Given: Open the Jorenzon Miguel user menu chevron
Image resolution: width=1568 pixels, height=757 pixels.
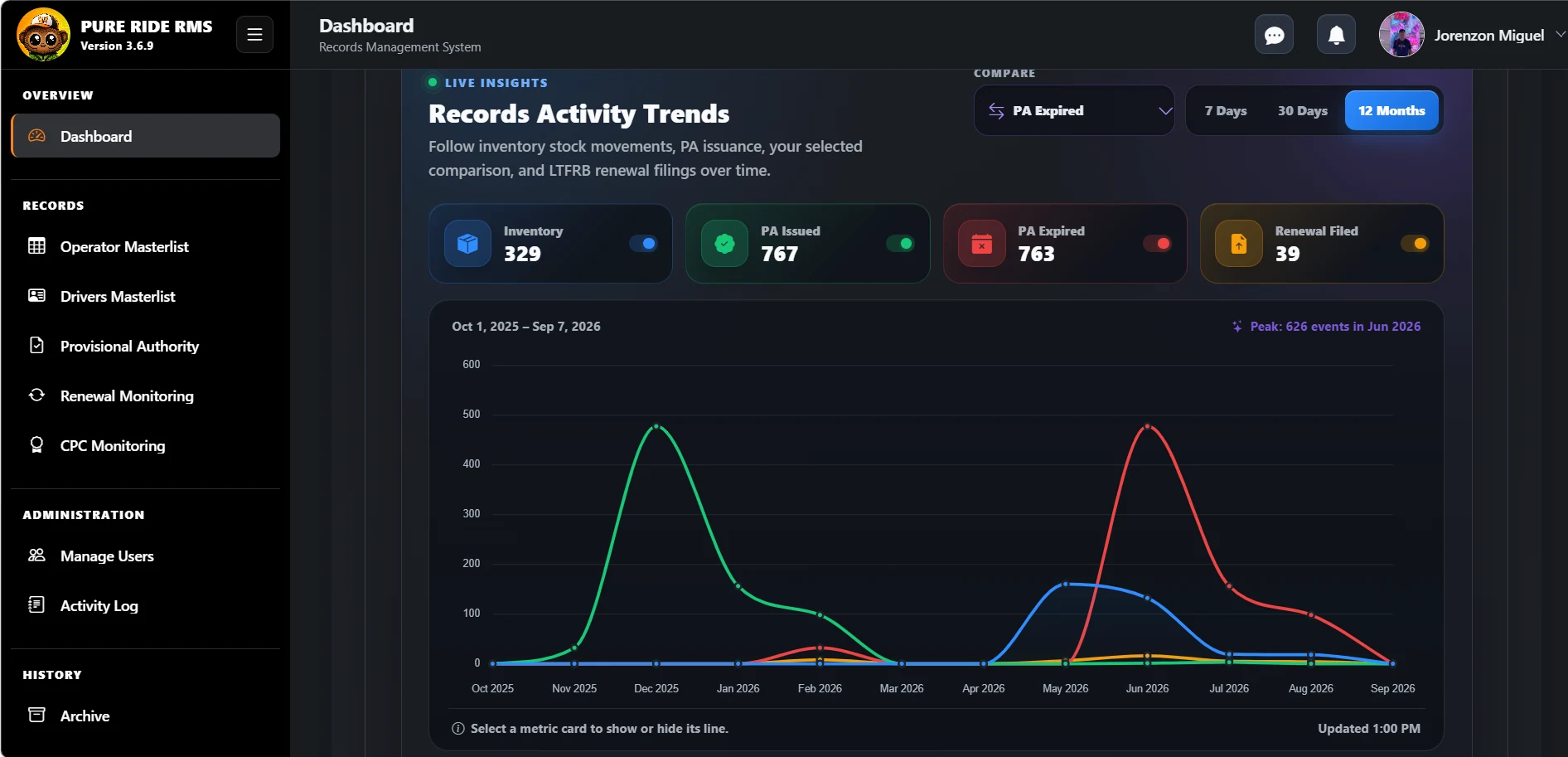Looking at the screenshot, I should point(1560,35).
